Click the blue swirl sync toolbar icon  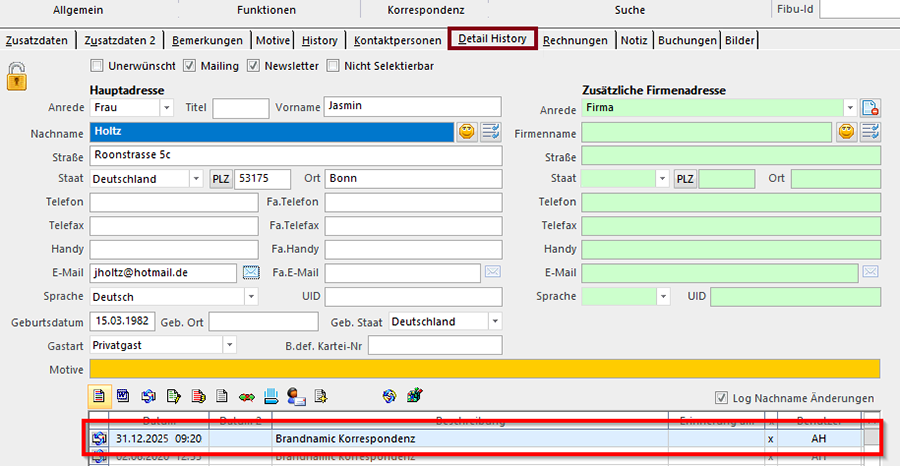(x=148, y=395)
